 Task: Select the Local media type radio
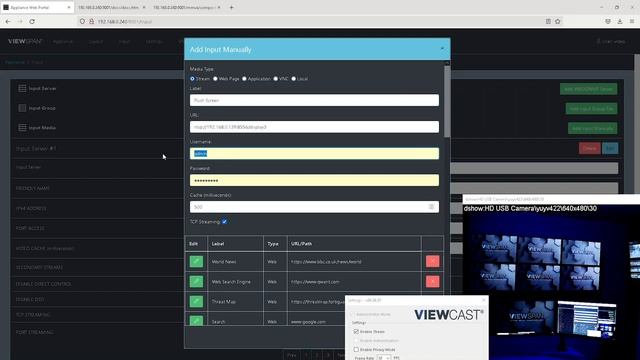tap(293, 79)
